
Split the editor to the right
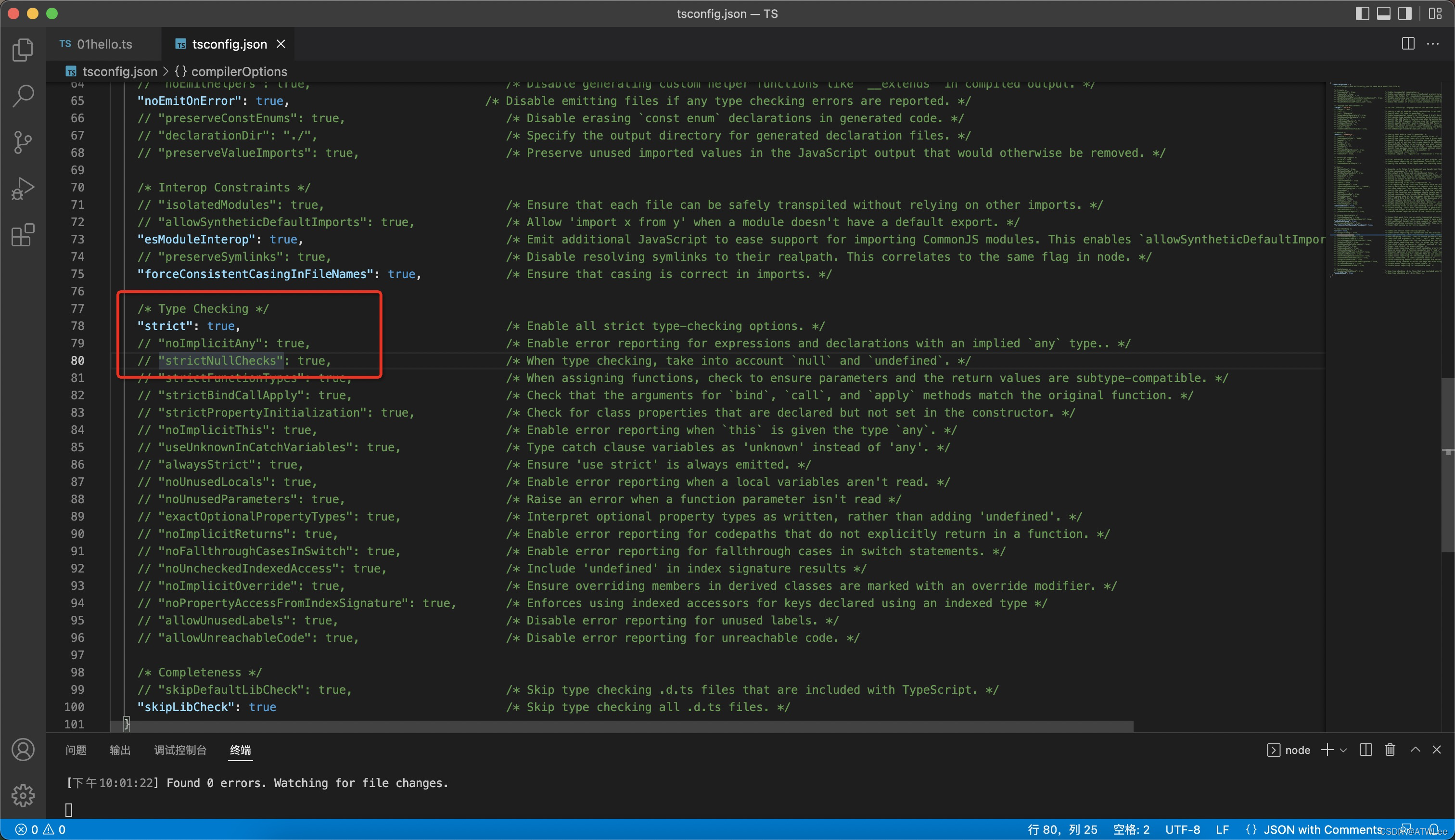[x=1408, y=44]
